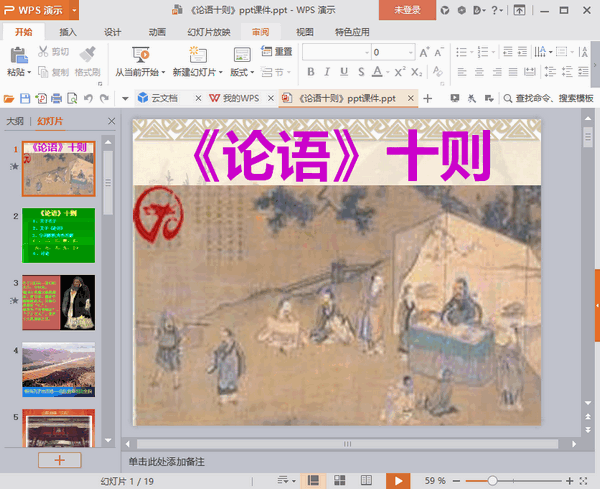This screenshot has height=489, width=600.
Task: Open the 幻灯片放映 ribbon tab
Action: tap(209, 32)
